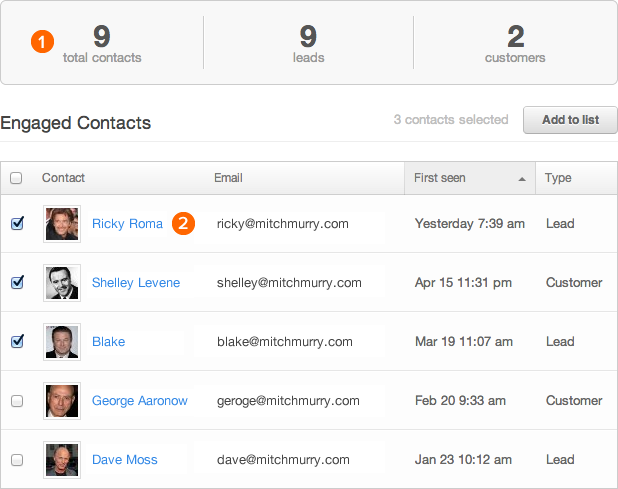Click the First seen sort arrow
This screenshot has width=618, height=489.
[x=522, y=179]
